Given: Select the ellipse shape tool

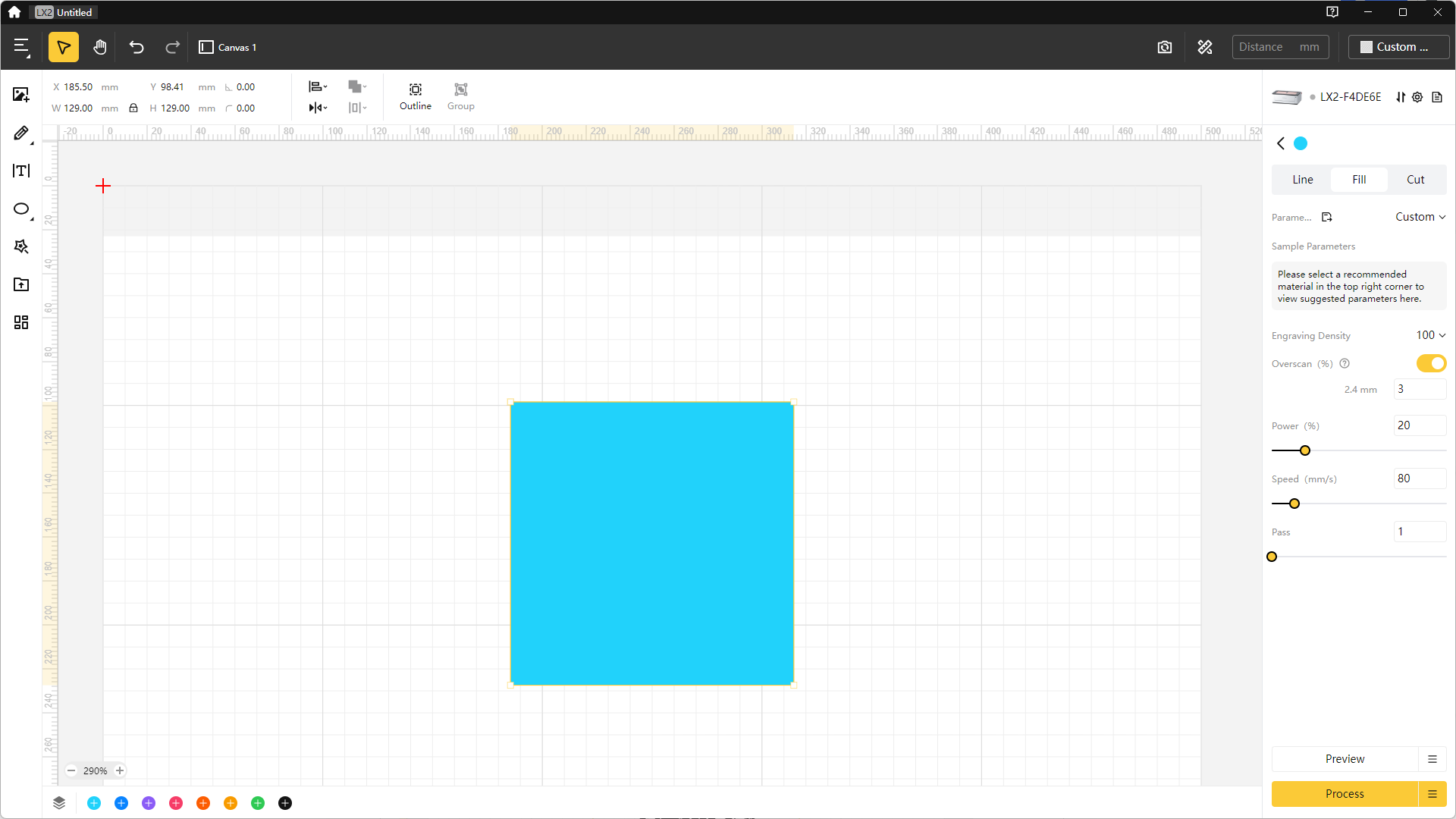Looking at the screenshot, I should click(21, 209).
